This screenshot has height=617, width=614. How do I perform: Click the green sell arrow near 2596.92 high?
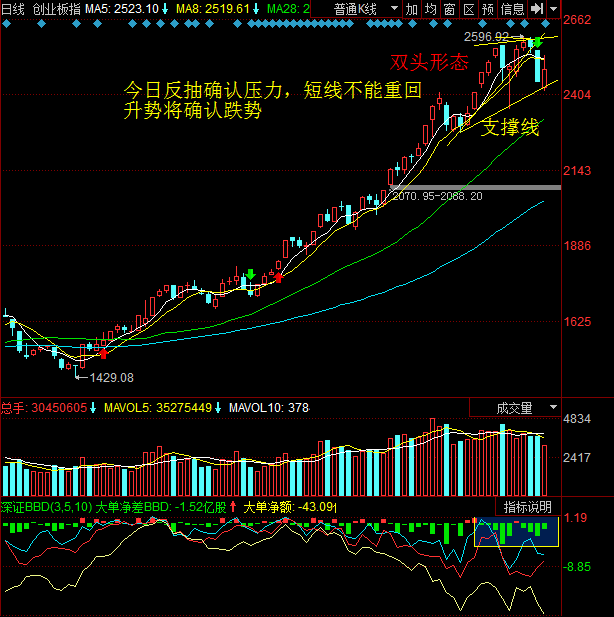pyautogui.click(x=538, y=42)
